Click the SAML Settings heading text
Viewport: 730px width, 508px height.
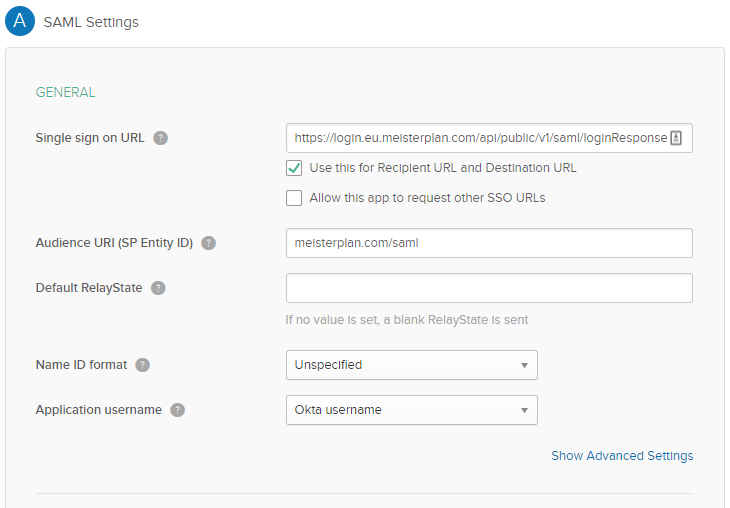[x=91, y=22]
